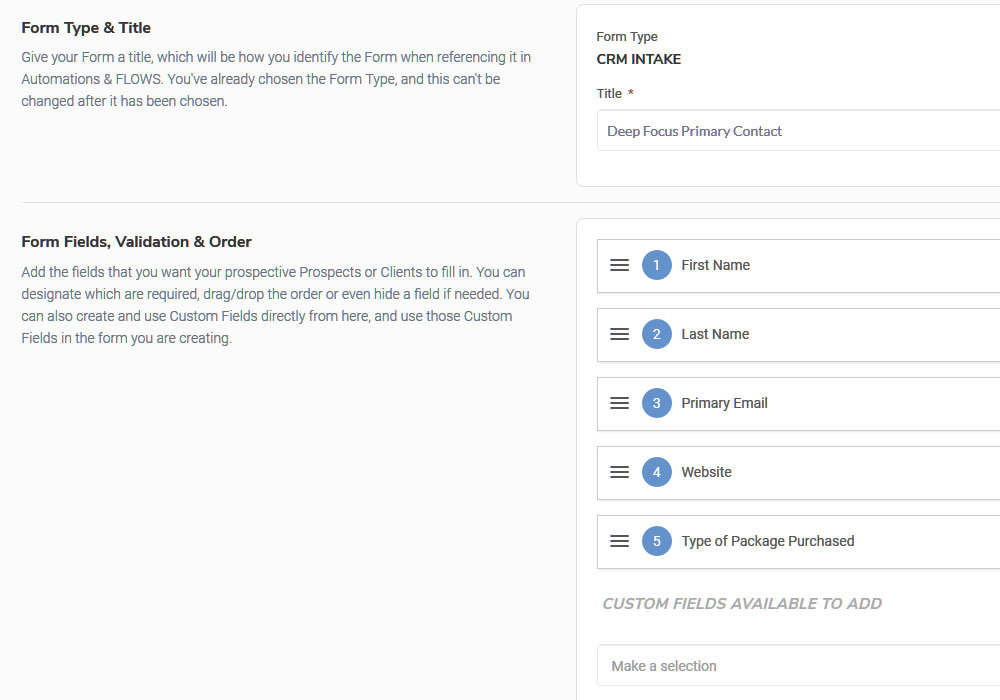
Task: Click into the Title input field
Action: pos(798,131)
